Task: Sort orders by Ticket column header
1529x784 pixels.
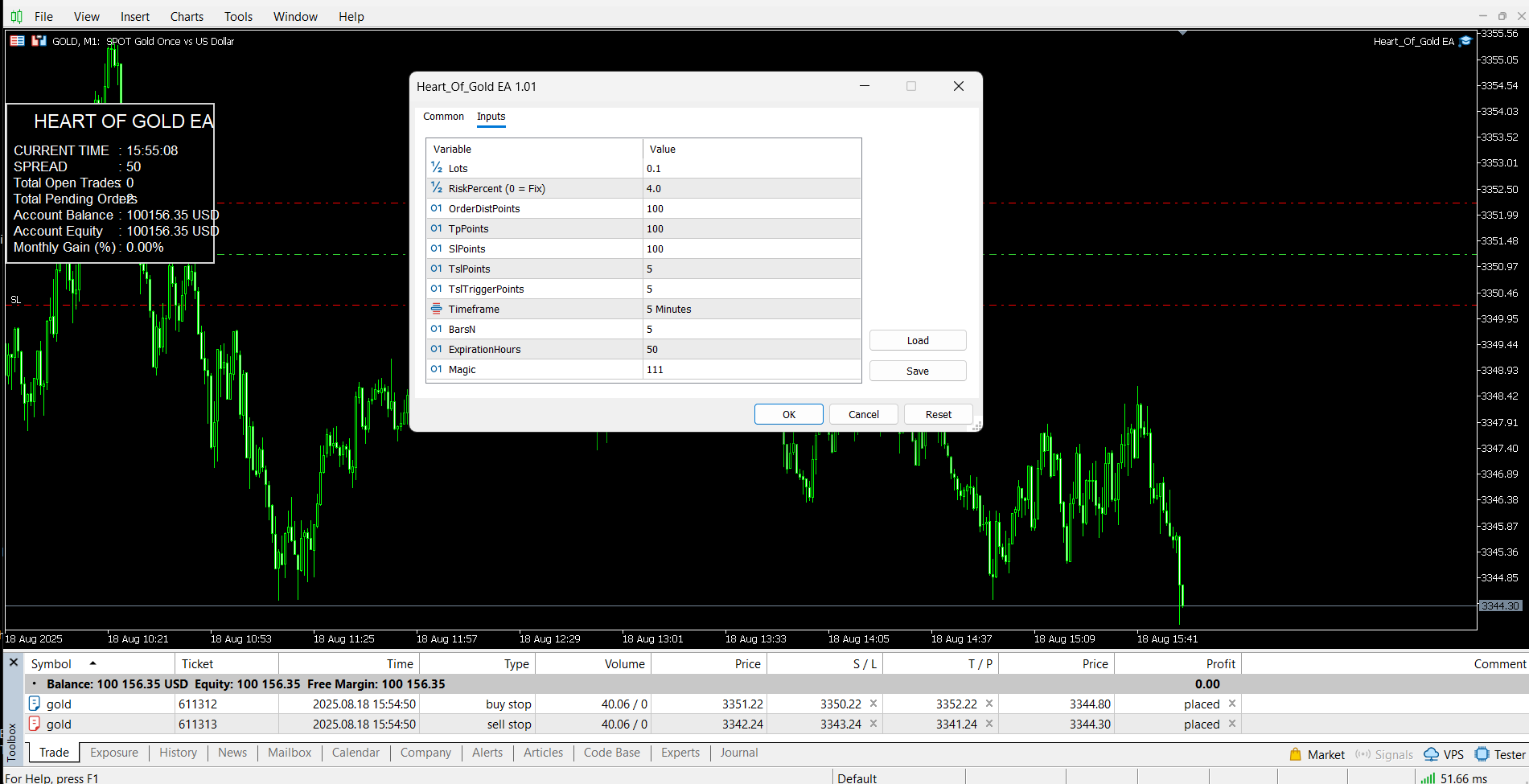Action: 227,663
